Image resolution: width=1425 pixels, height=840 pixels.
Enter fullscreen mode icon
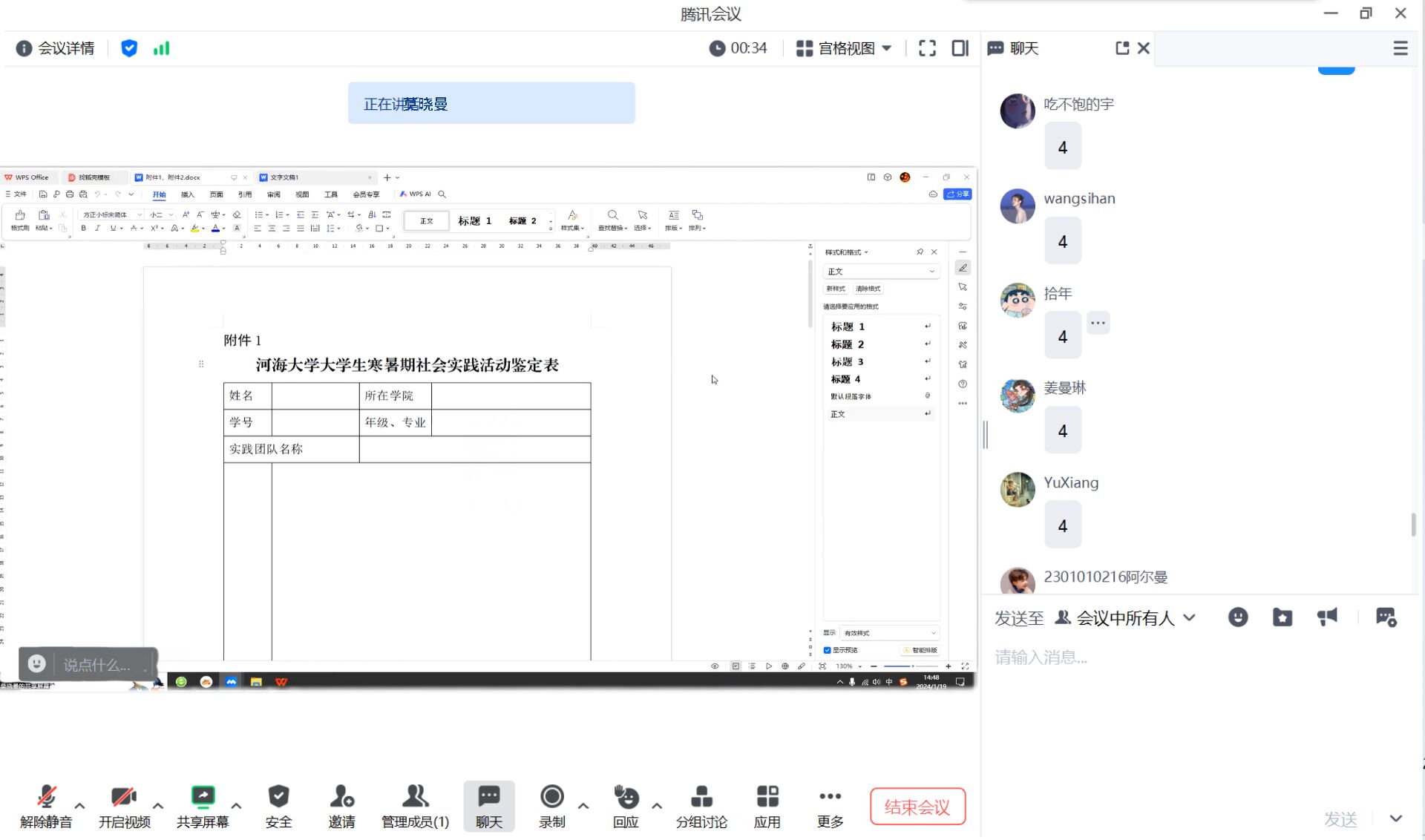coord(927,48)
